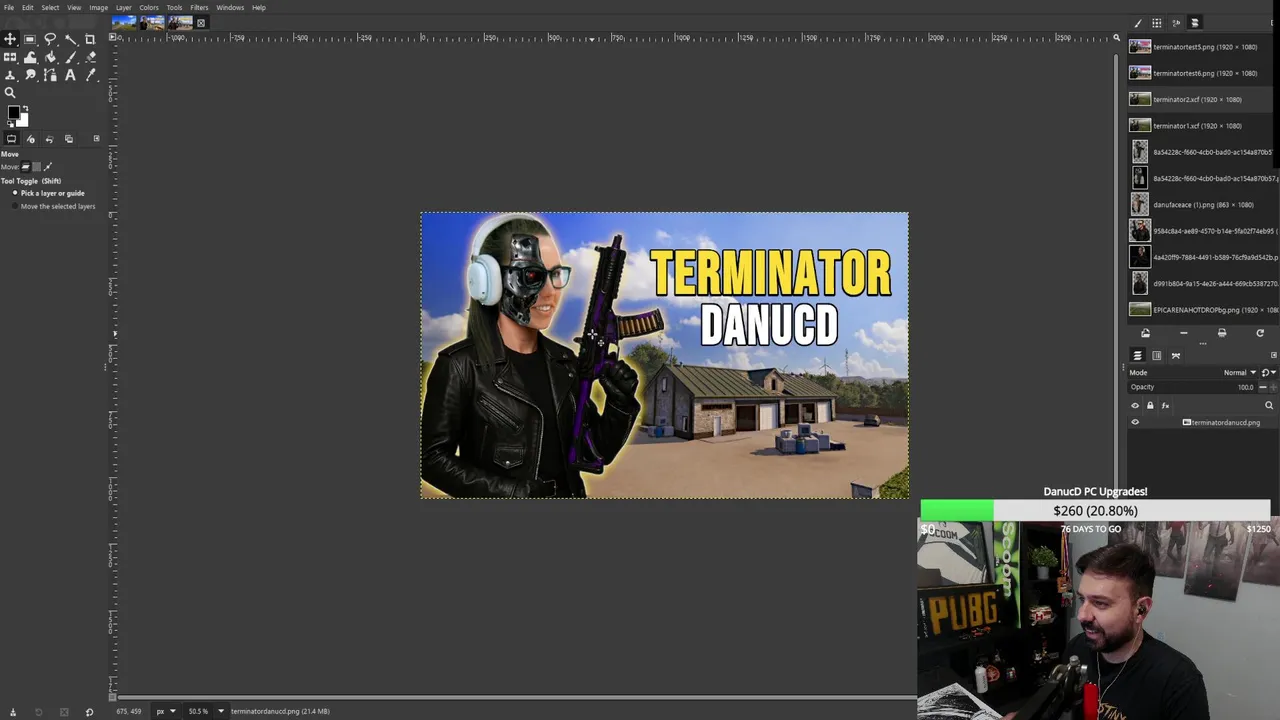Search layers with magnifier icon

(1269, 405)
